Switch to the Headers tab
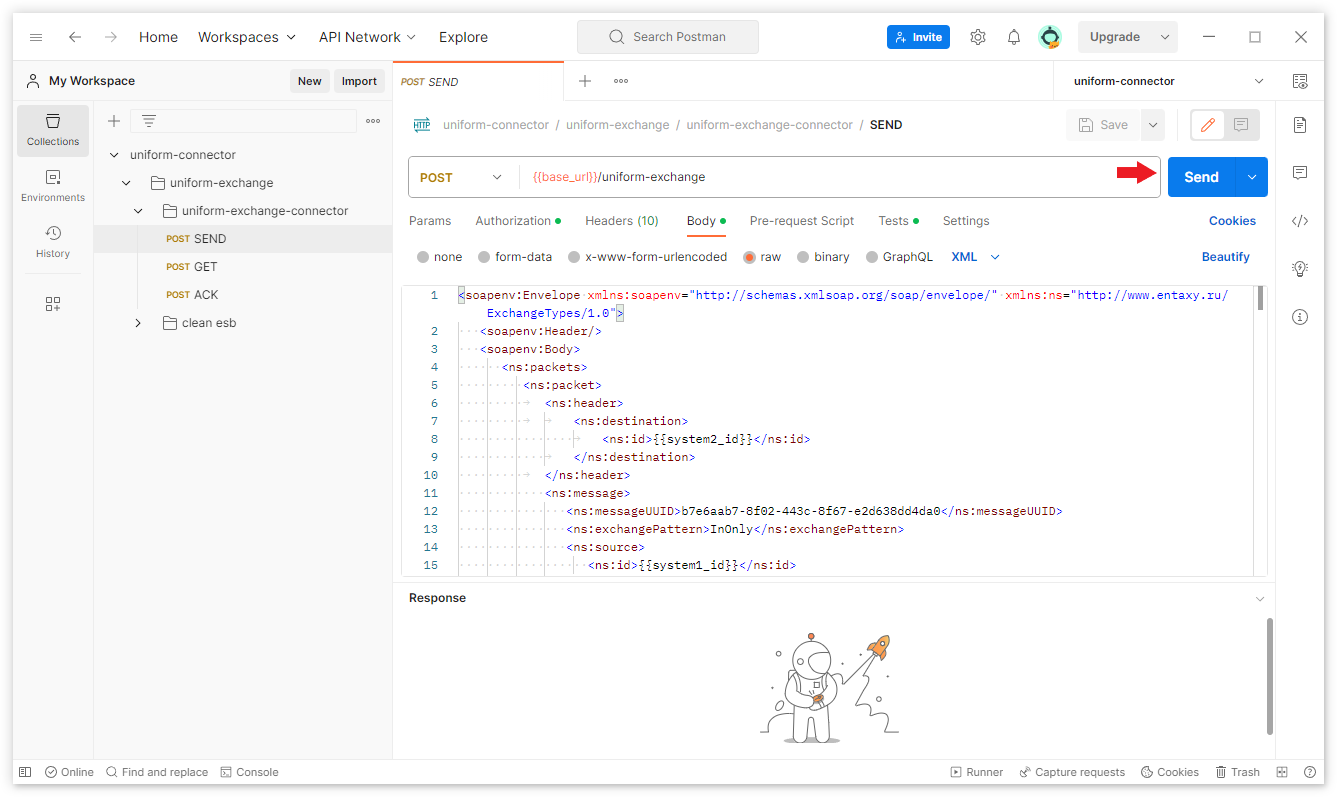Screen dimensions: 1337x797 pyautogui.click(x=621, y=221)
